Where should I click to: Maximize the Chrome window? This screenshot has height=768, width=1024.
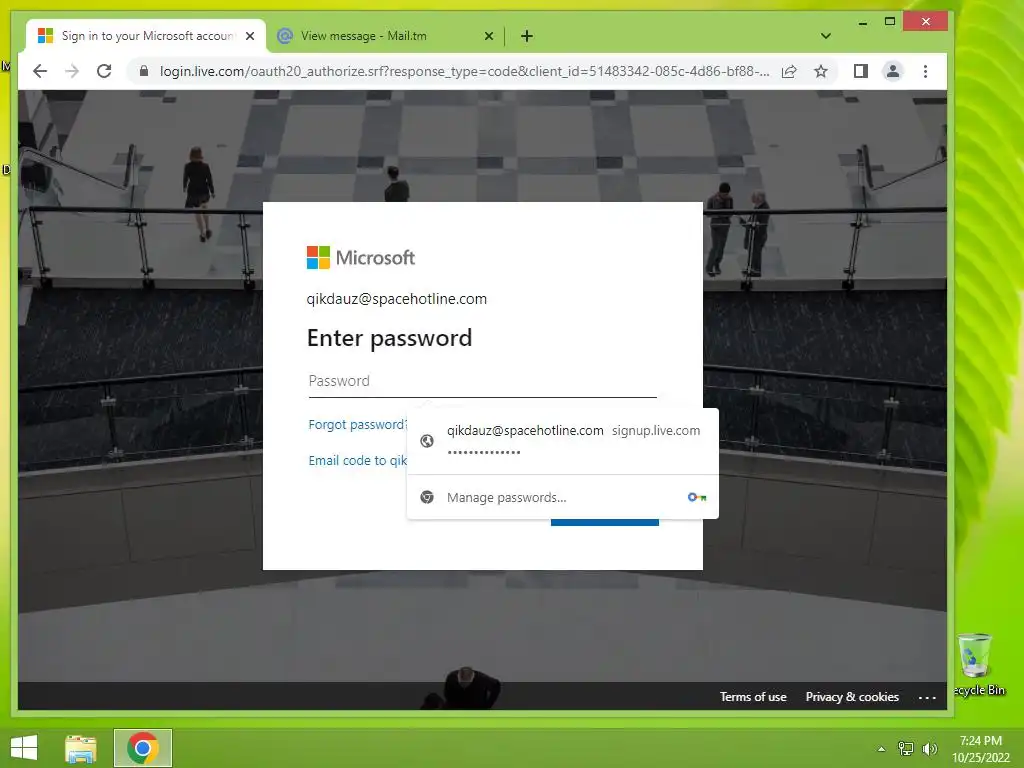click(889, 22)
